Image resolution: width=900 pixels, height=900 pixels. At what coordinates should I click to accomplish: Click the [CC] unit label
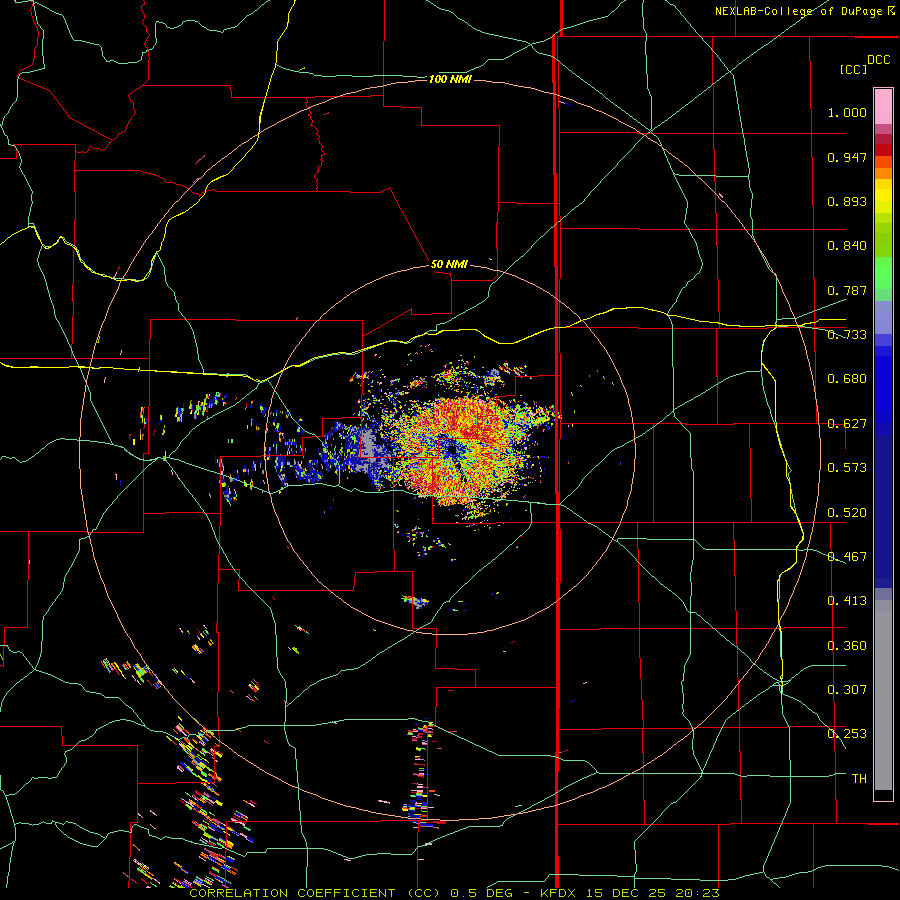(x=854, y=69)
